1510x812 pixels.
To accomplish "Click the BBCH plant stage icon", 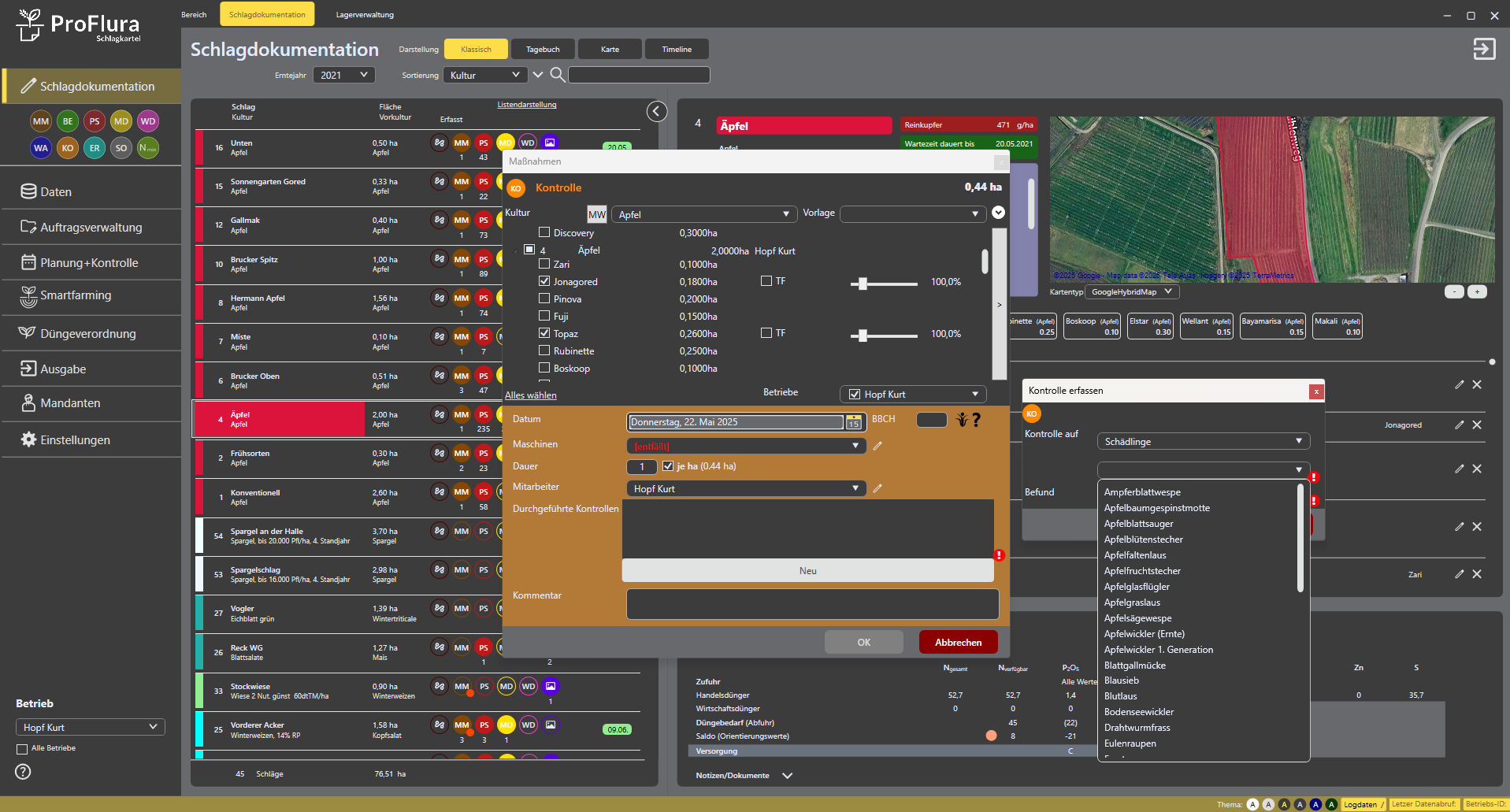I will click(x=962, y=420).
